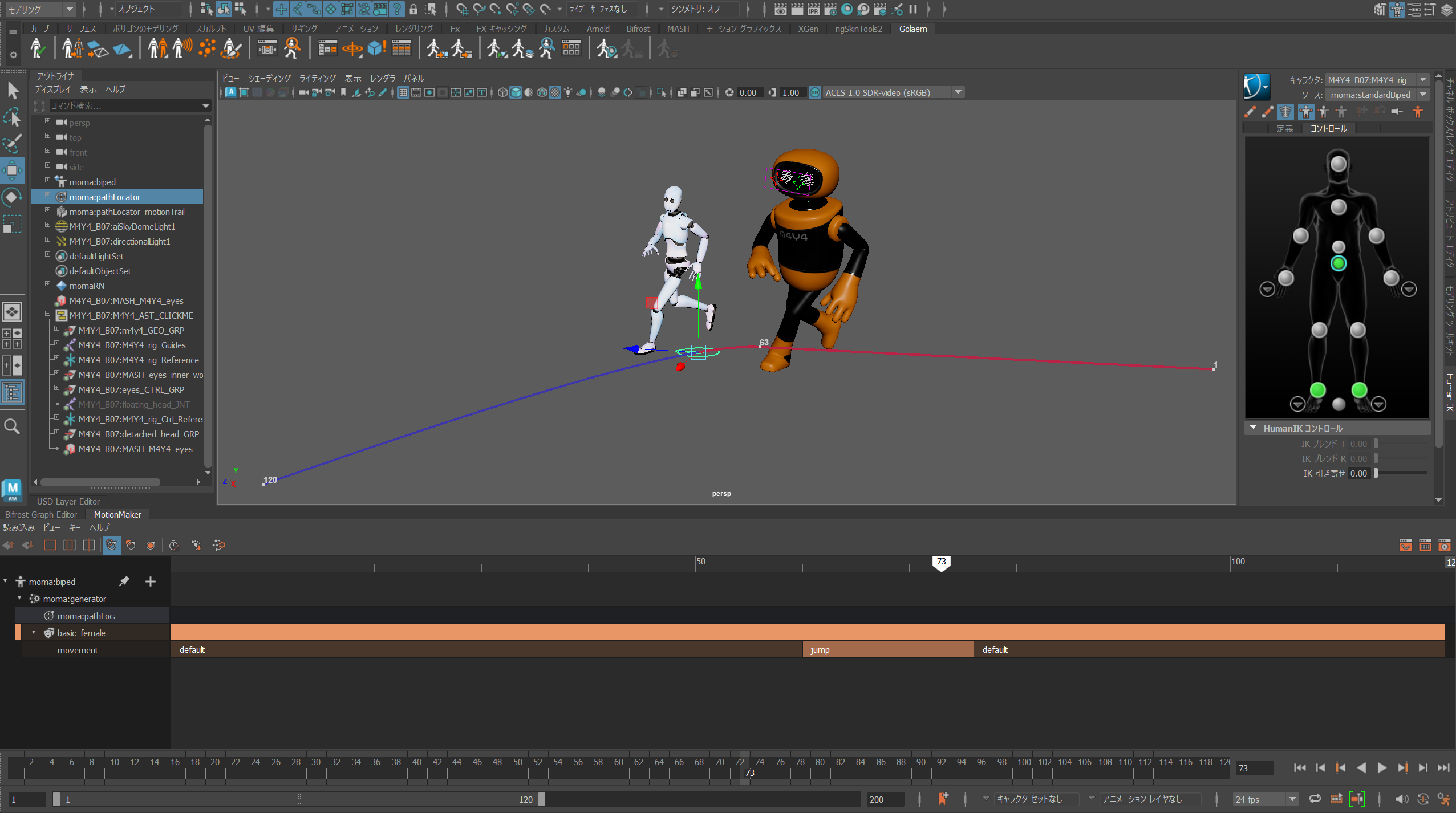The width and height of the screenshot is (1456, 813).
Task: Select the Move tool in toolbox
Action: 12,170
